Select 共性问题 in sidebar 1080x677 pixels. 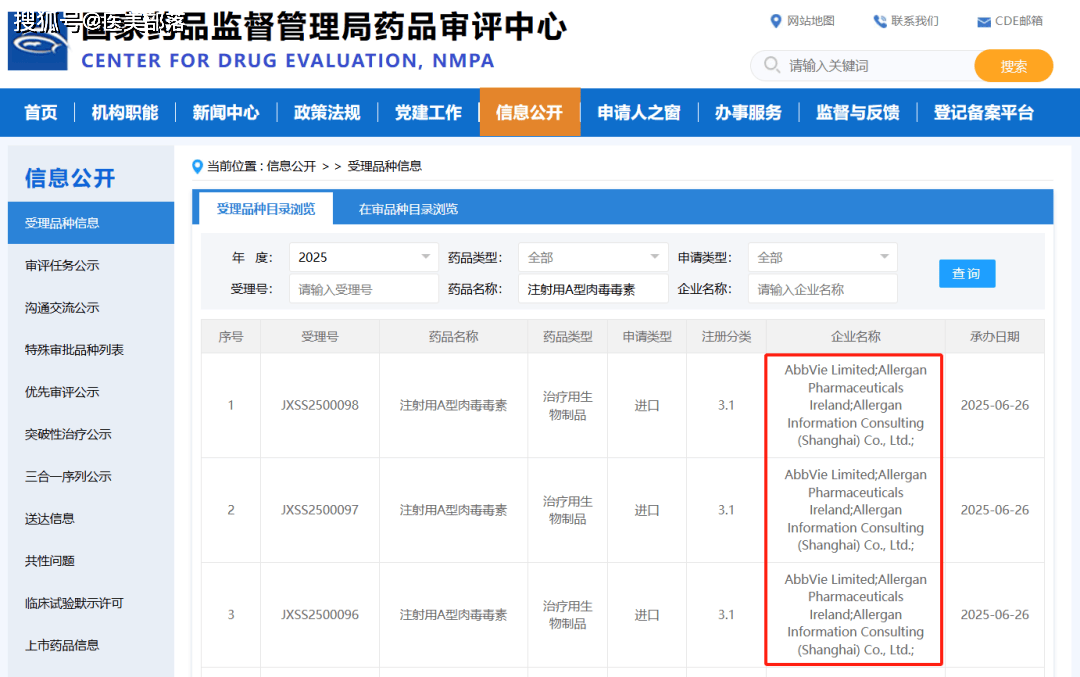coord(50,561)
